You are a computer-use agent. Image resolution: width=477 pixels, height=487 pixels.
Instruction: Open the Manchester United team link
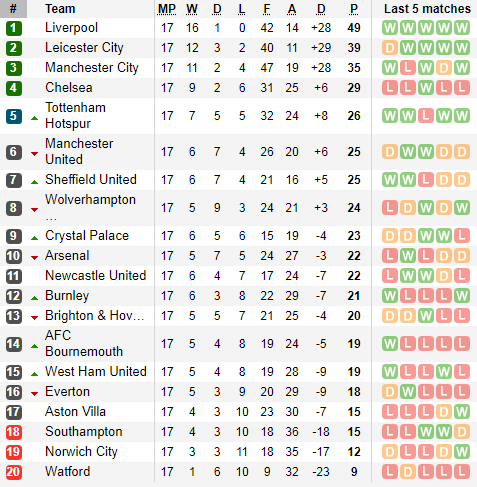79,152
